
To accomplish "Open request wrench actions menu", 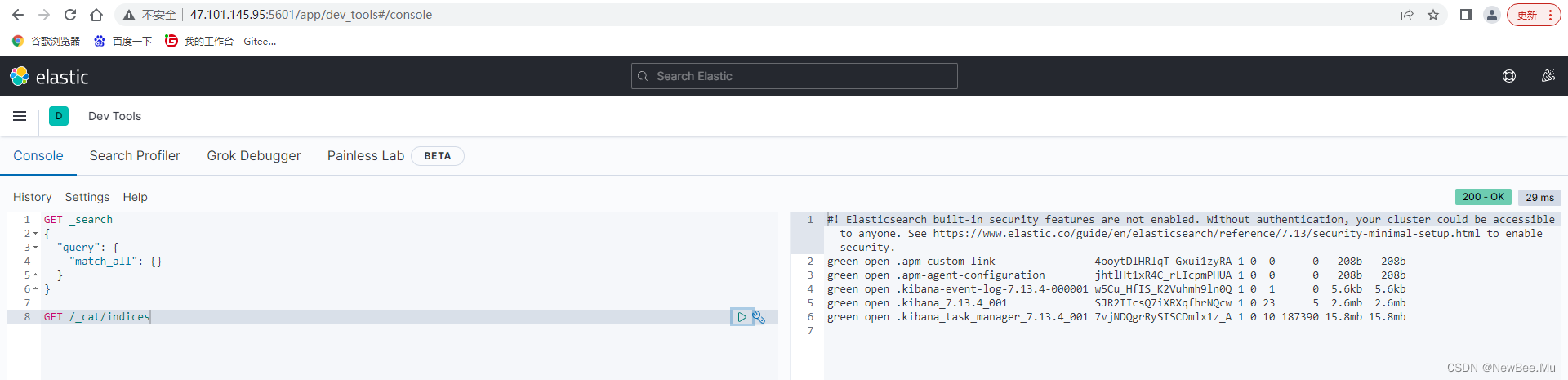I will [x=759, y=317].
